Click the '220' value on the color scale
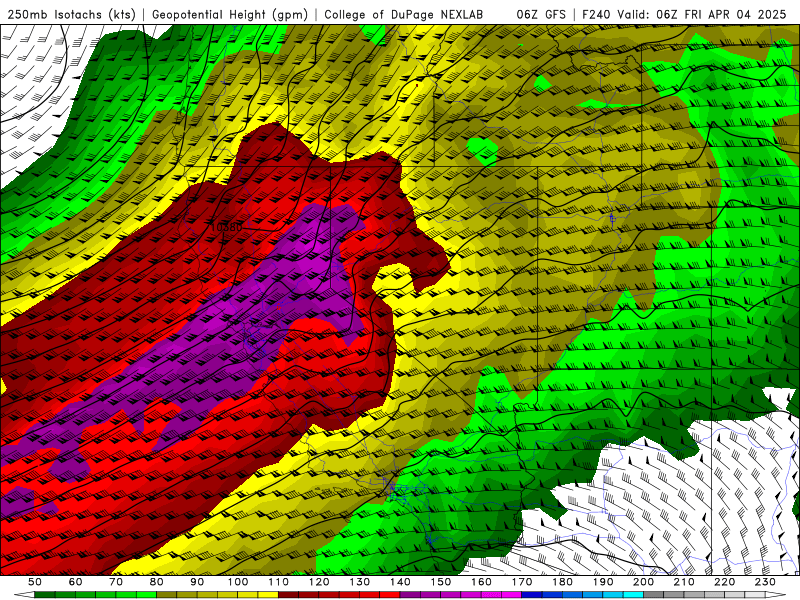The height and width of the screenshot is (600, 800). (724, 582)
